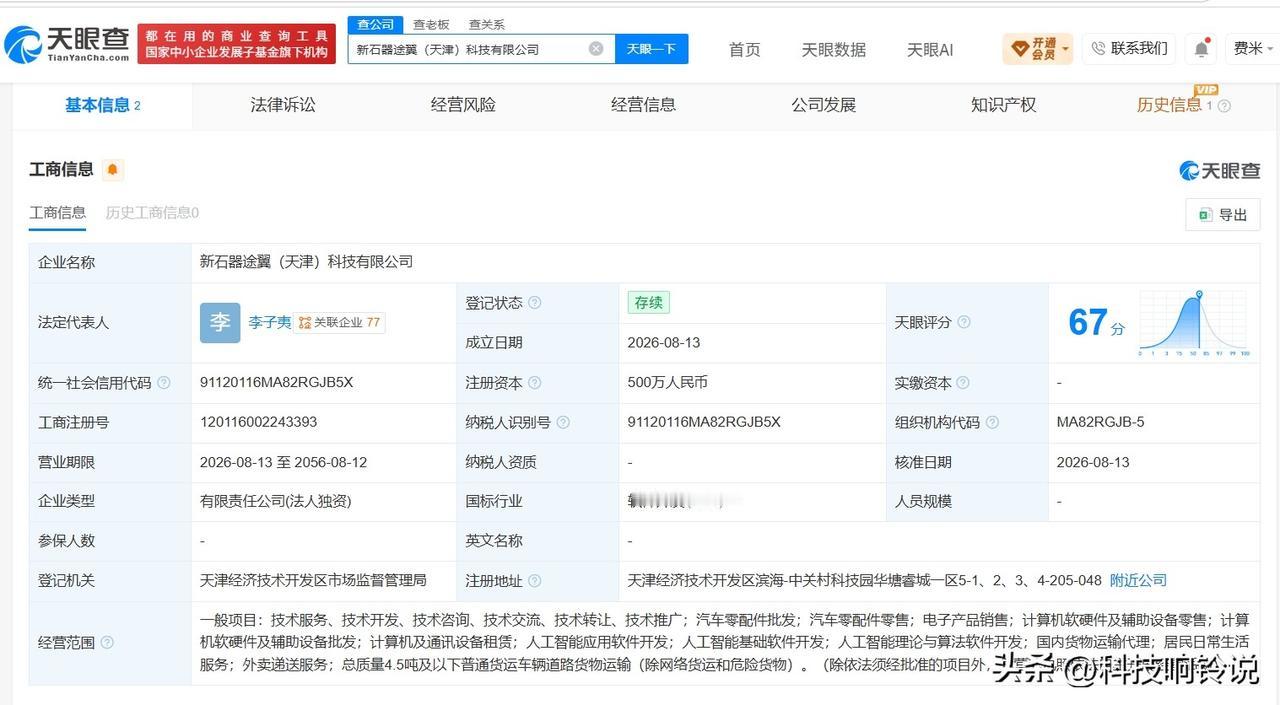Click the TianYanCha logo at top left

coord(67,44)
